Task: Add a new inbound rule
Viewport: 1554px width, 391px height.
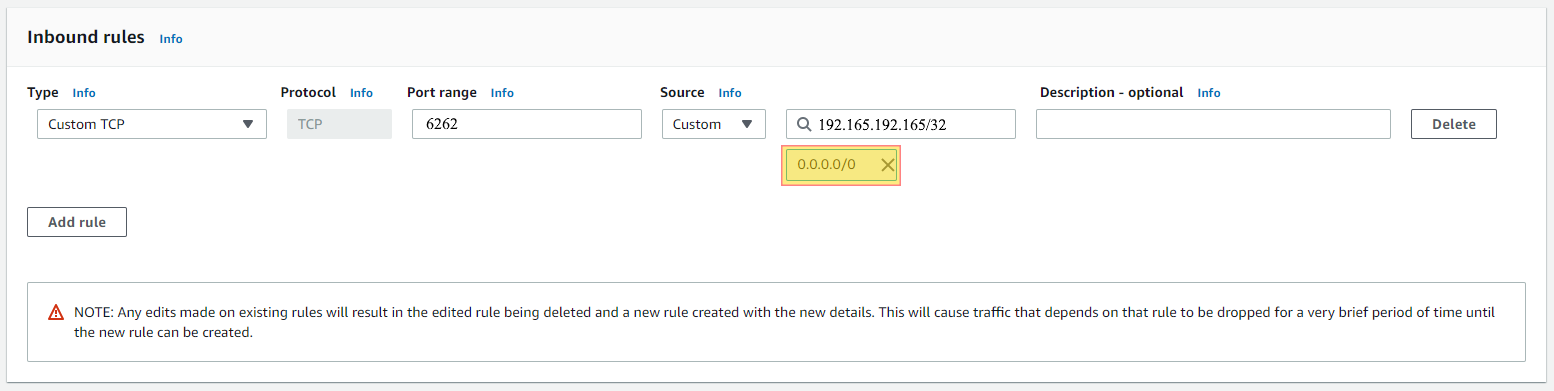Action: [x=77, y=222]
